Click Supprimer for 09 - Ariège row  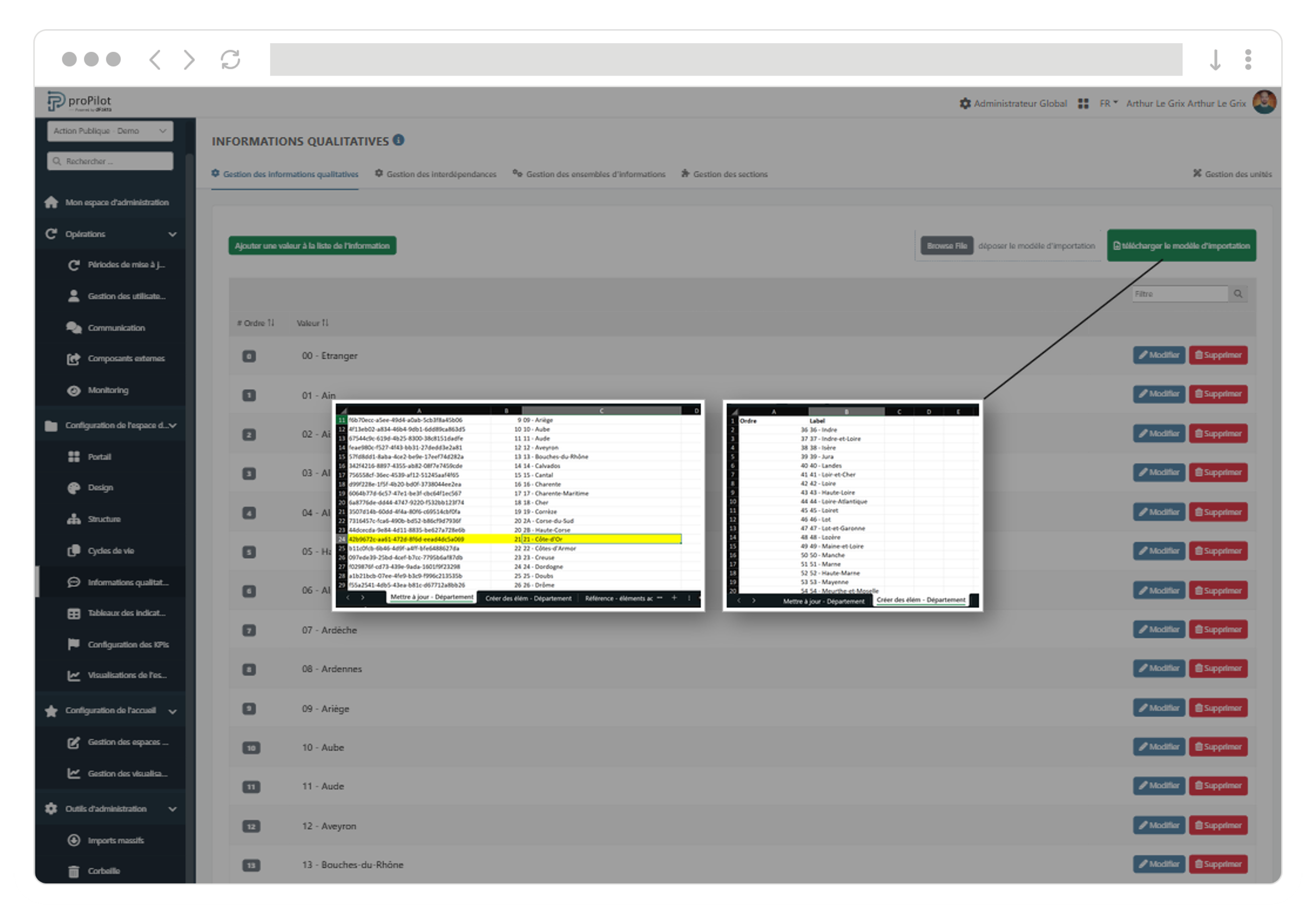point(1218,709)
